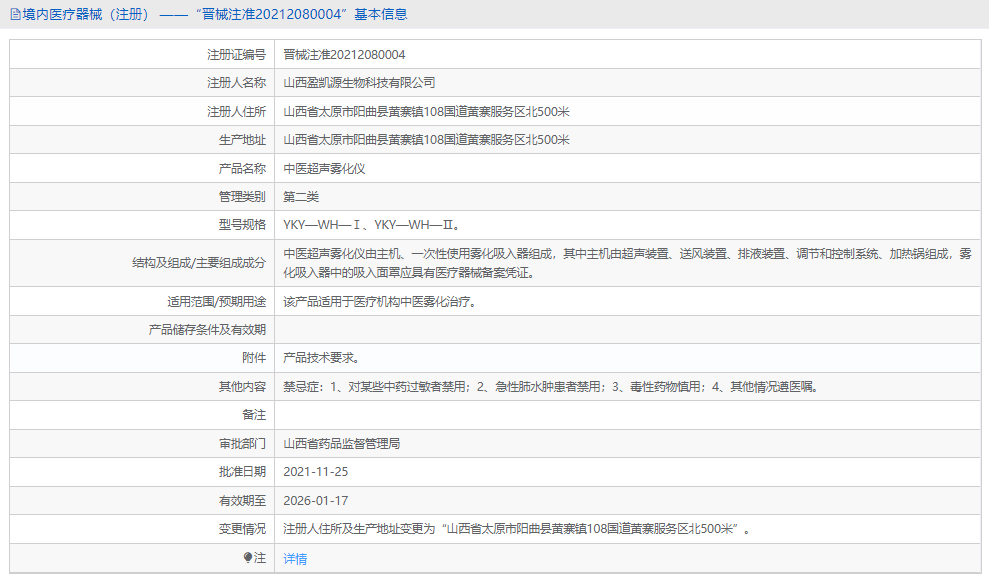This screenshot has height=579, width=989.
Task: Select 山西省药品监督管理局 in the 审批部门 row
Action: pos(353,442)
